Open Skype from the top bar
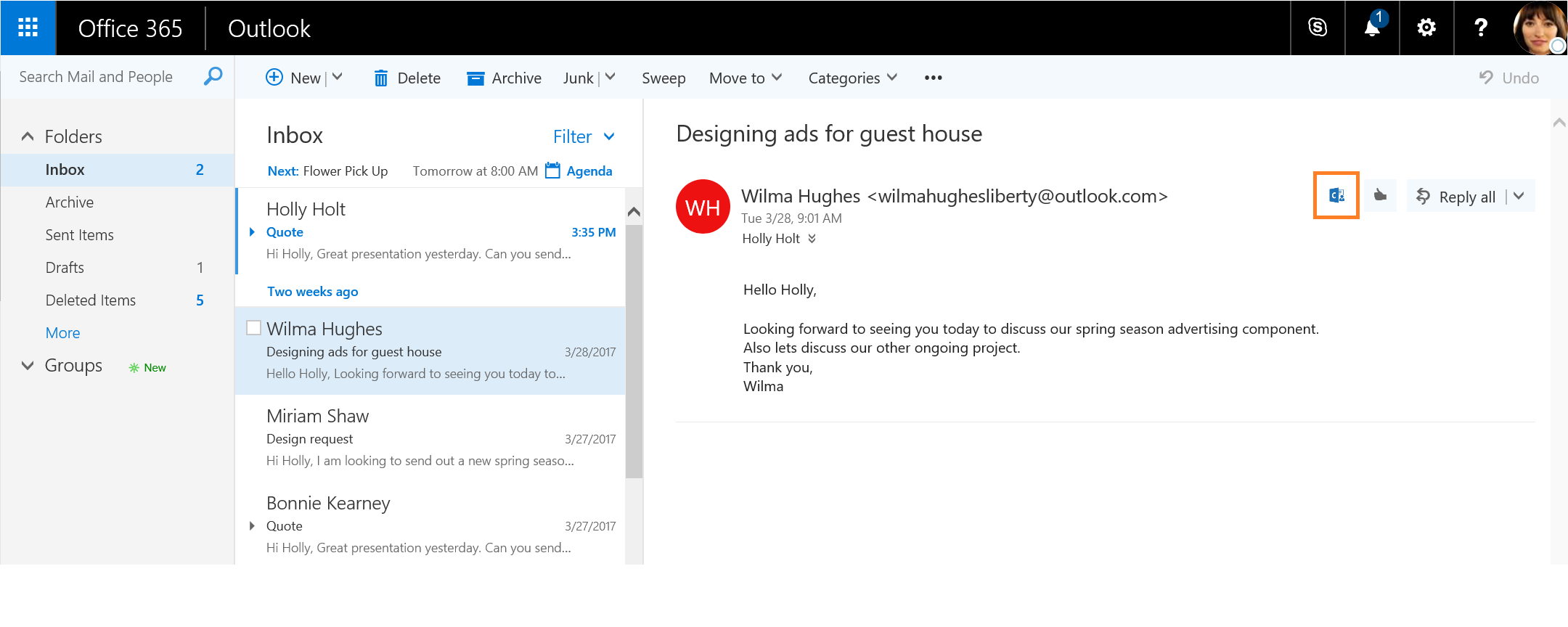The image size is (1568, 627). tap(1318, 28)
